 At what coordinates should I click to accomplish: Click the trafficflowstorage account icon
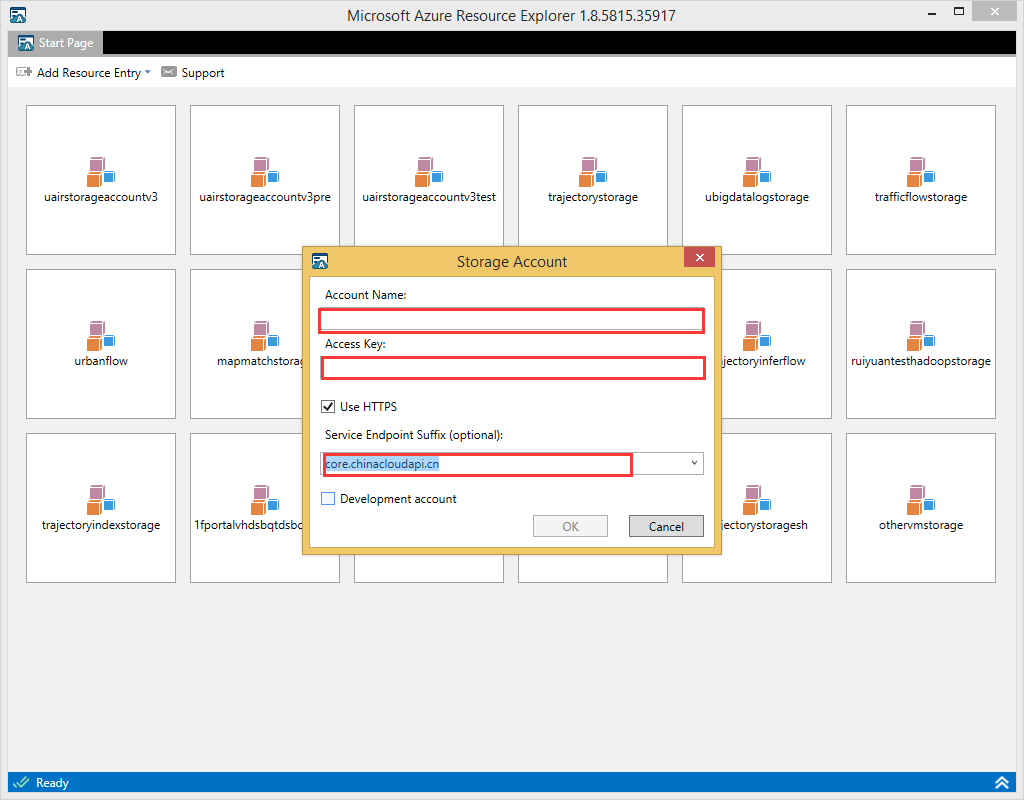[921, 172]
